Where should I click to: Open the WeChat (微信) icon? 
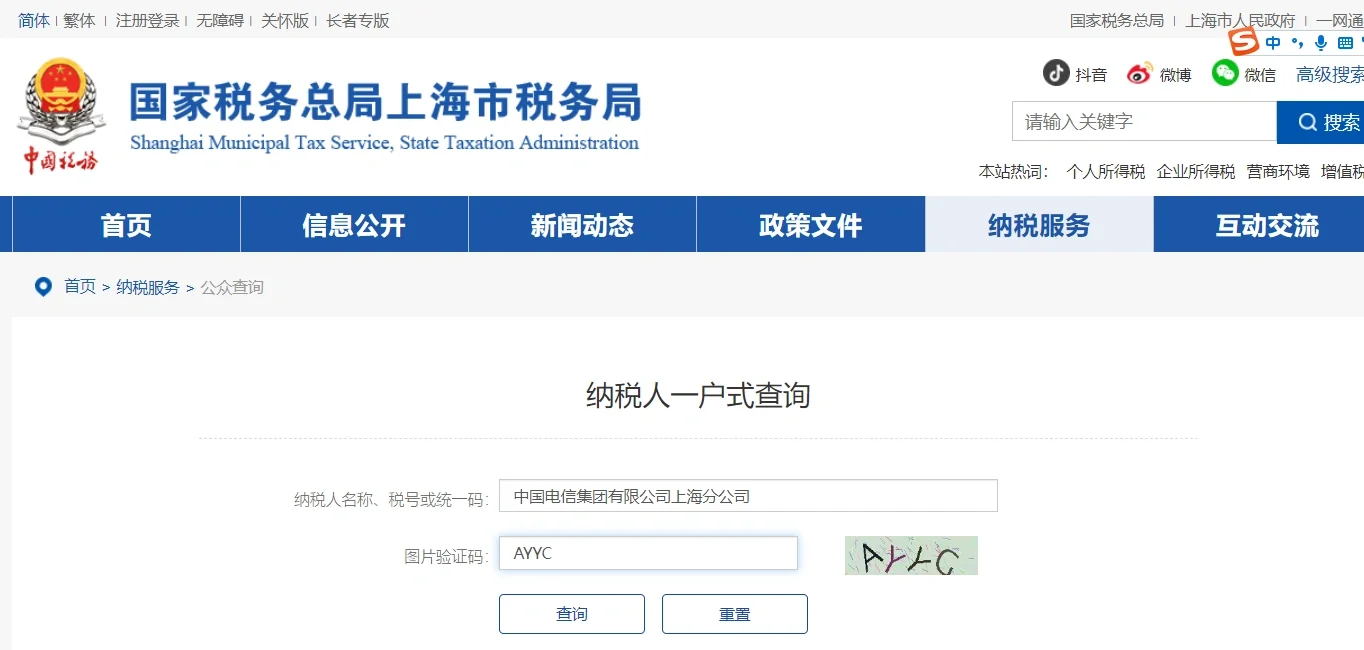[x=1223, y=73]
